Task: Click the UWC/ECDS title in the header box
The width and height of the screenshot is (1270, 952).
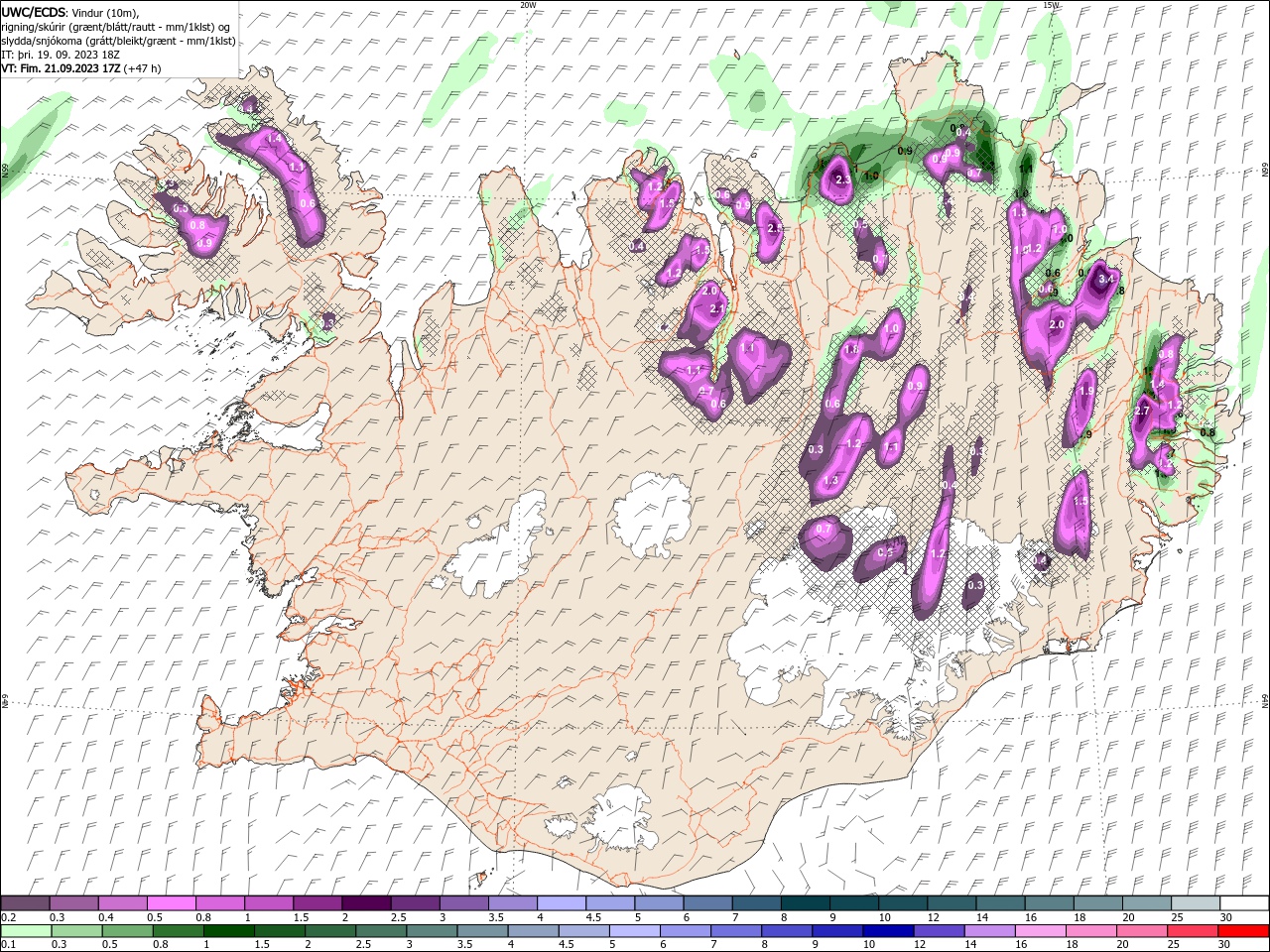Action: coord(35,12)
